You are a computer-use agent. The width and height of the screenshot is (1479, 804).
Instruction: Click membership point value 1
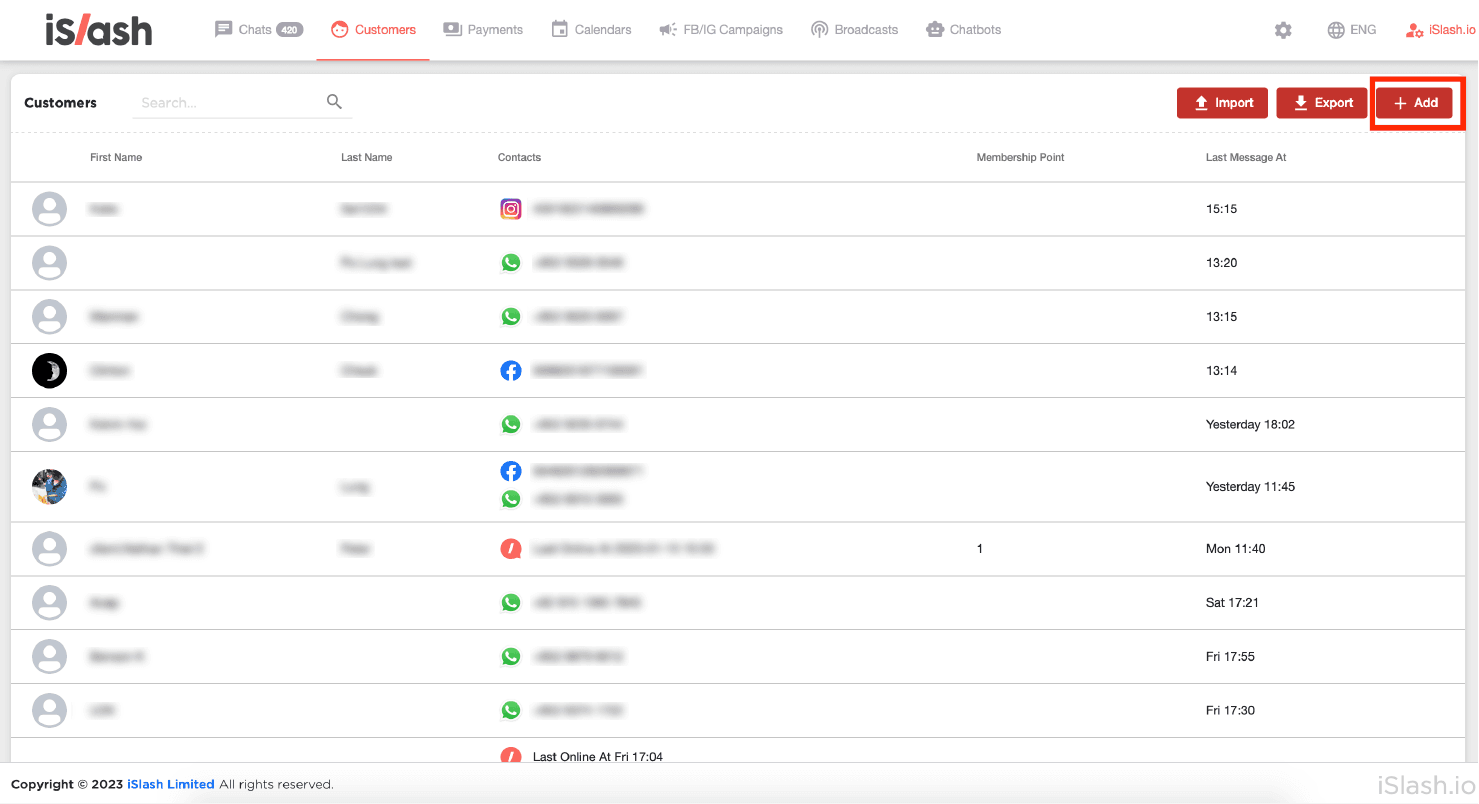click(x=980, y=549)
